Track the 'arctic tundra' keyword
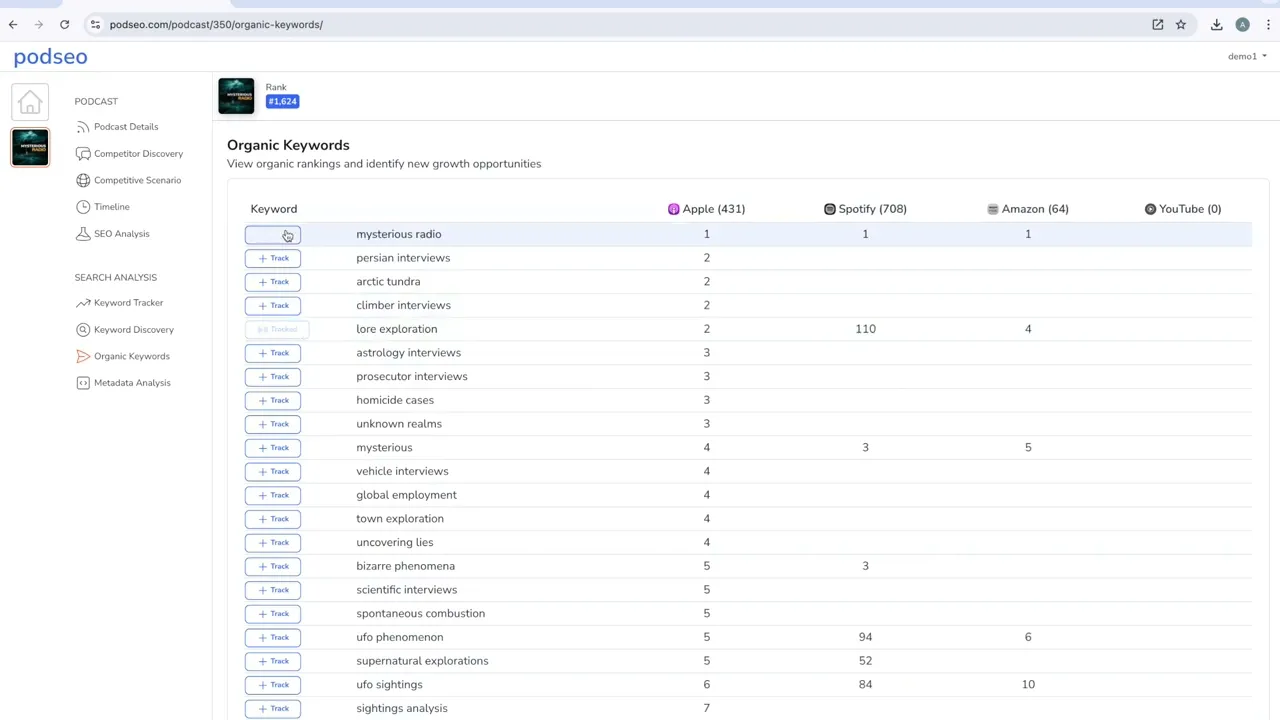 pyautogui.click(x=273, y=282)
